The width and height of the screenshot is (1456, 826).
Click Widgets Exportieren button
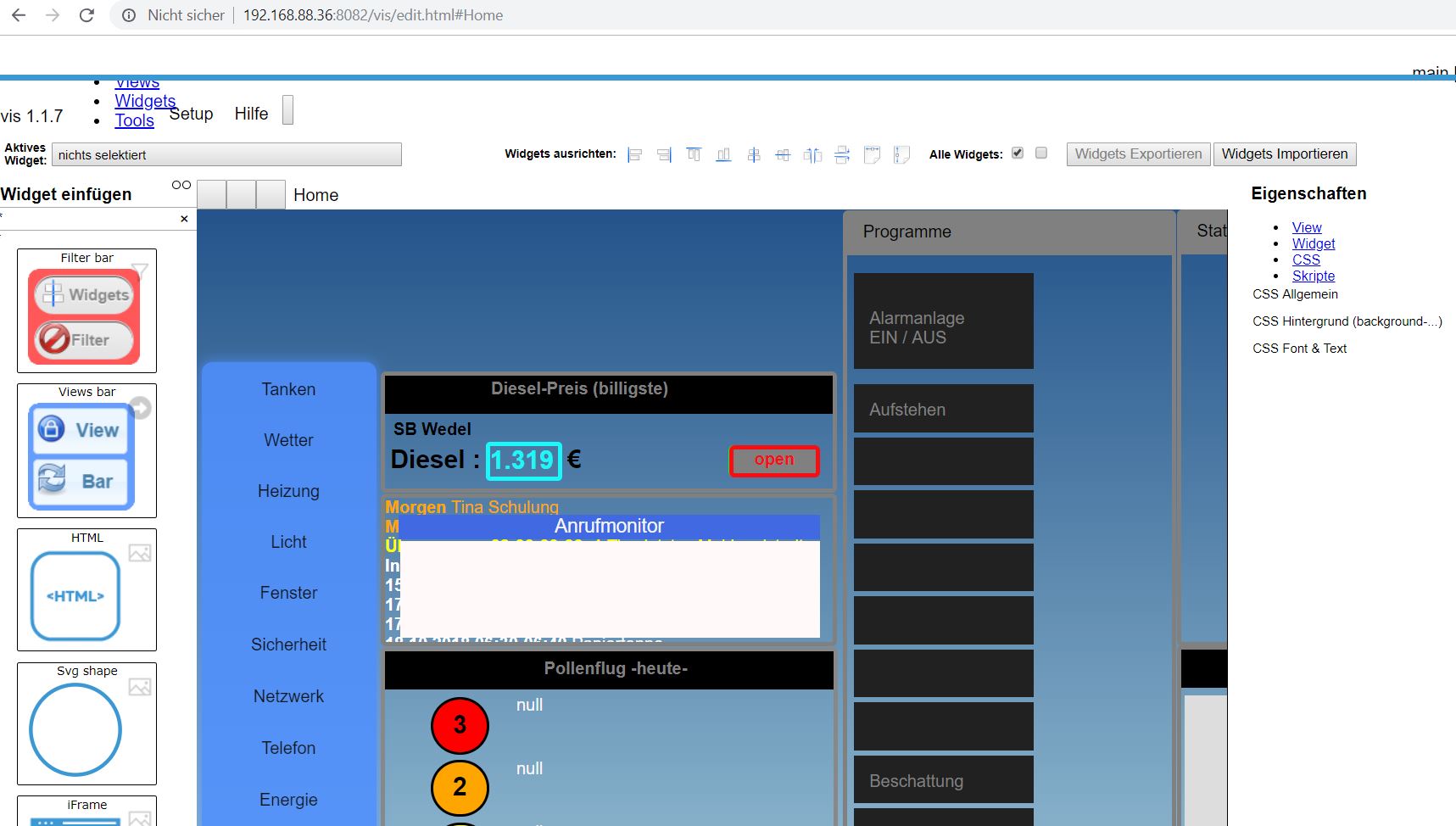click(x=1138, y=154)
